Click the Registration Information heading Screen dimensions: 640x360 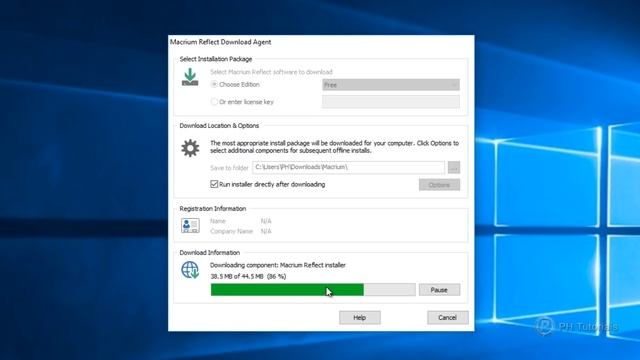click(213, 209)
